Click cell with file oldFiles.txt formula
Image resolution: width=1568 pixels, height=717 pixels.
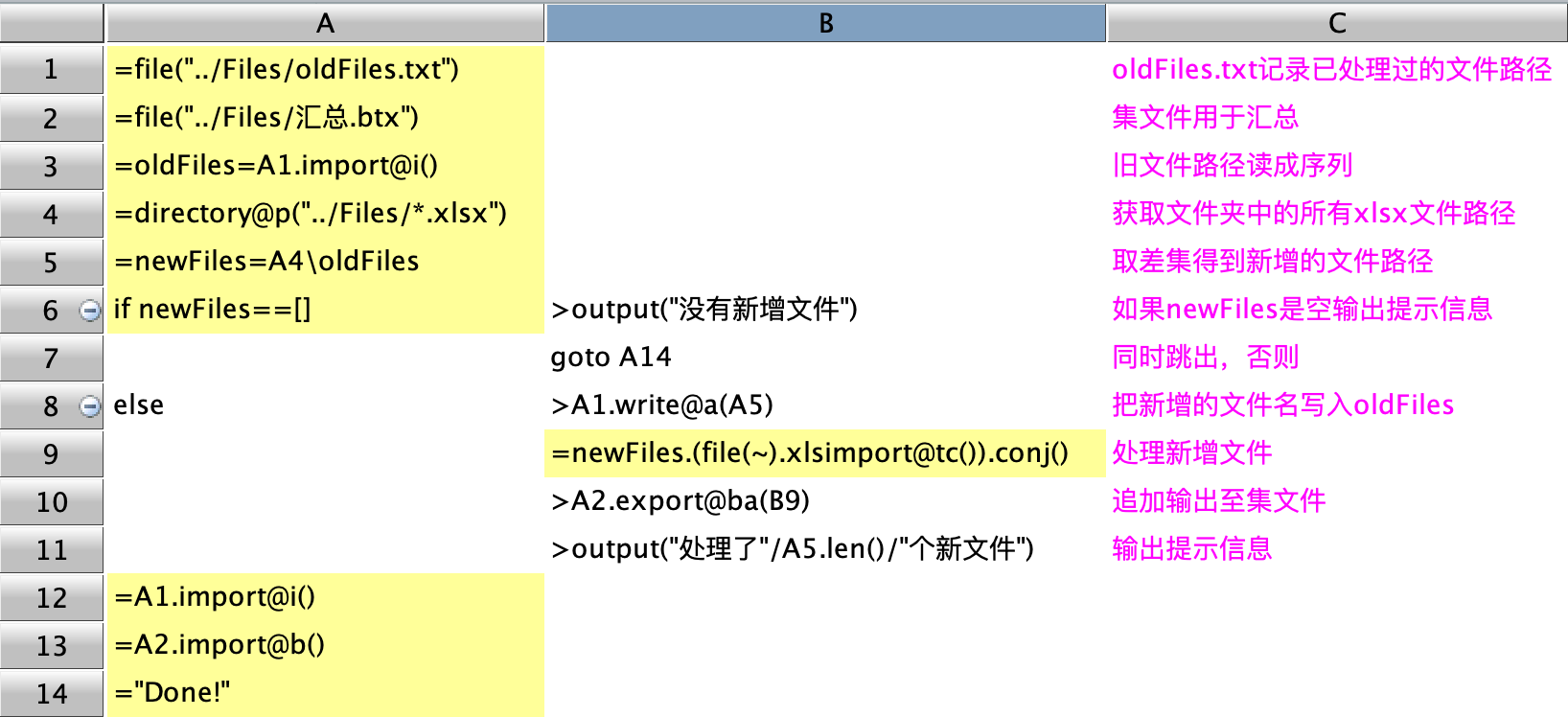[325, 70]
